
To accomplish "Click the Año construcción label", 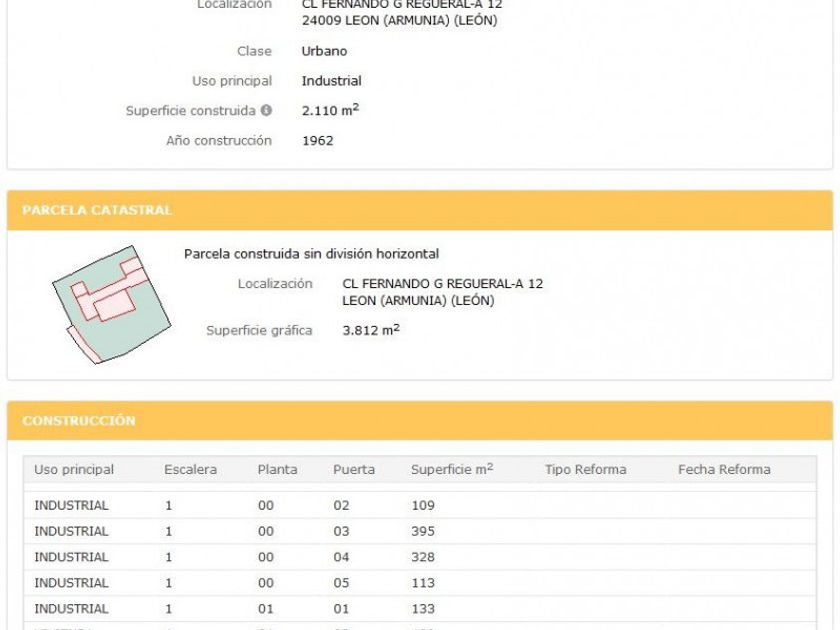I will (219, 141).
